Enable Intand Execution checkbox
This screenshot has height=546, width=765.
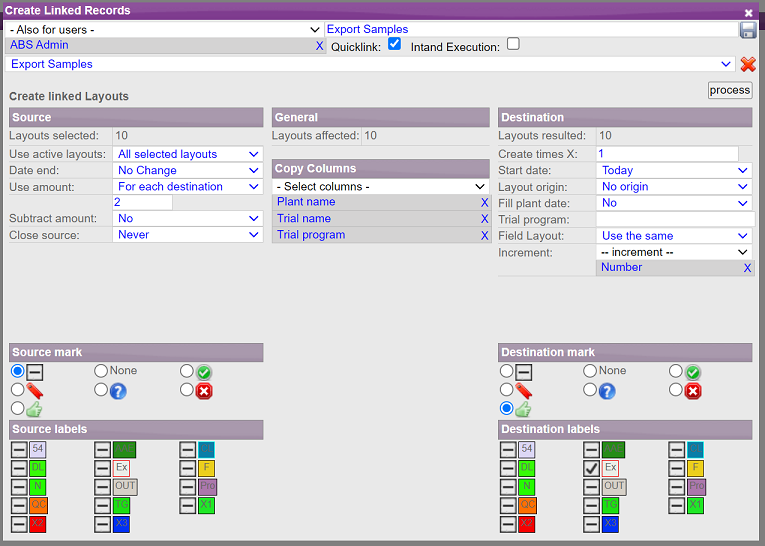513,44
